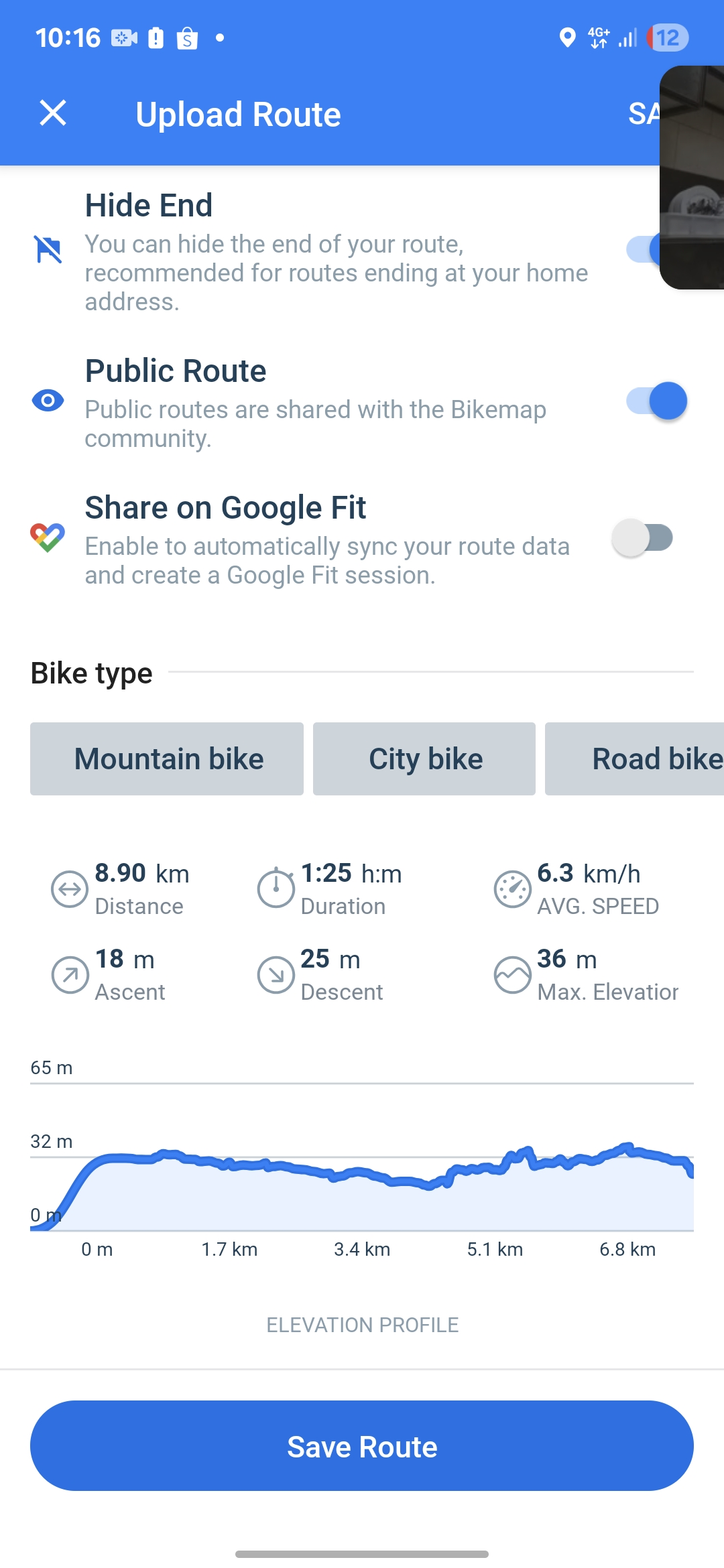
Task: Tap the Public Route eye icon
Action: pos(48,401)
